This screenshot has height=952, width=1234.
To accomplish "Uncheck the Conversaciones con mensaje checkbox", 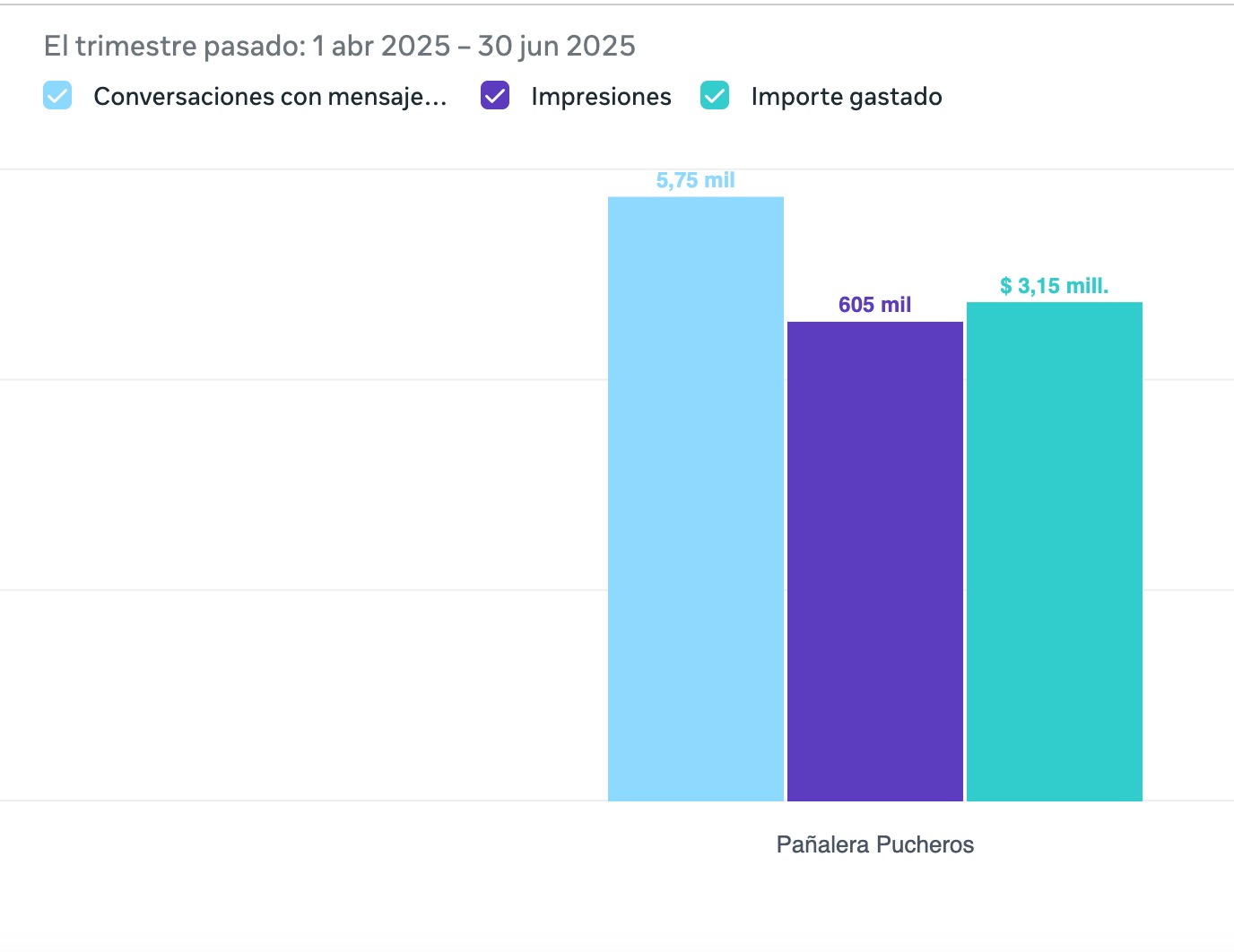I will click(x=57, y=96).
